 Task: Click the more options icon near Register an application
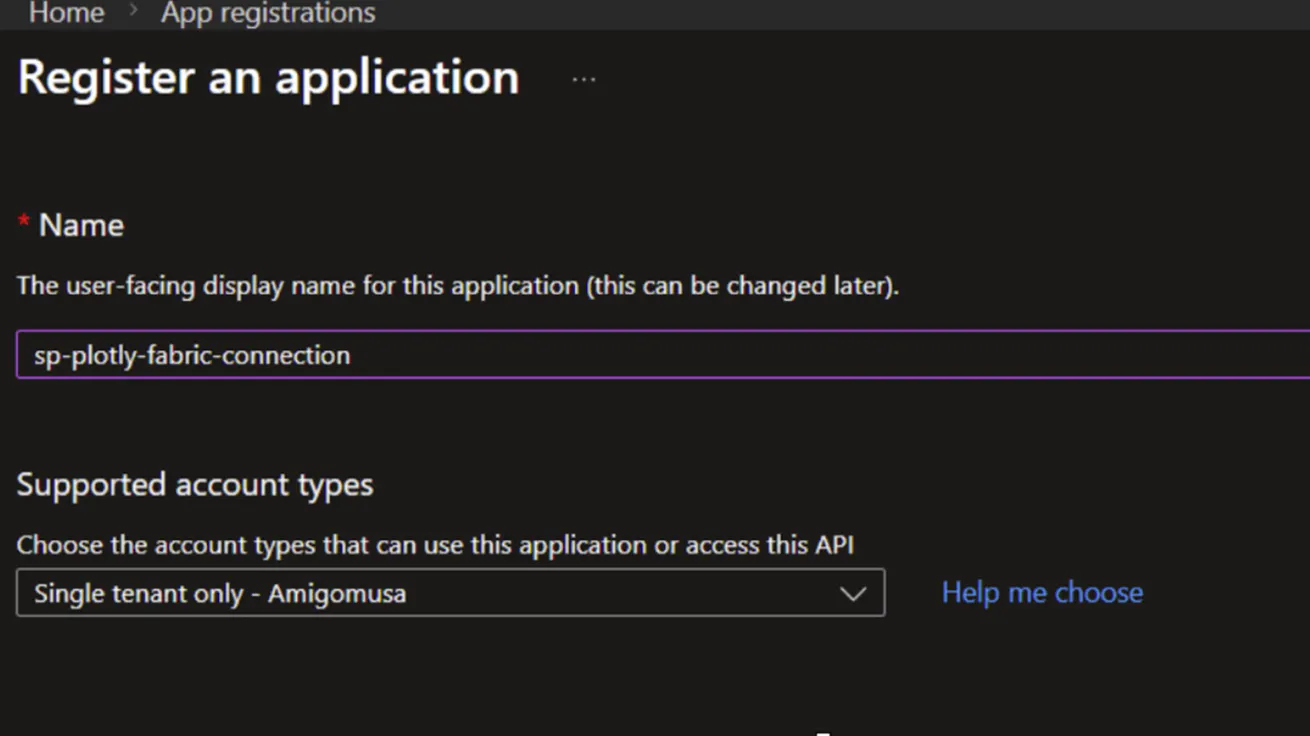click(583, 78)
